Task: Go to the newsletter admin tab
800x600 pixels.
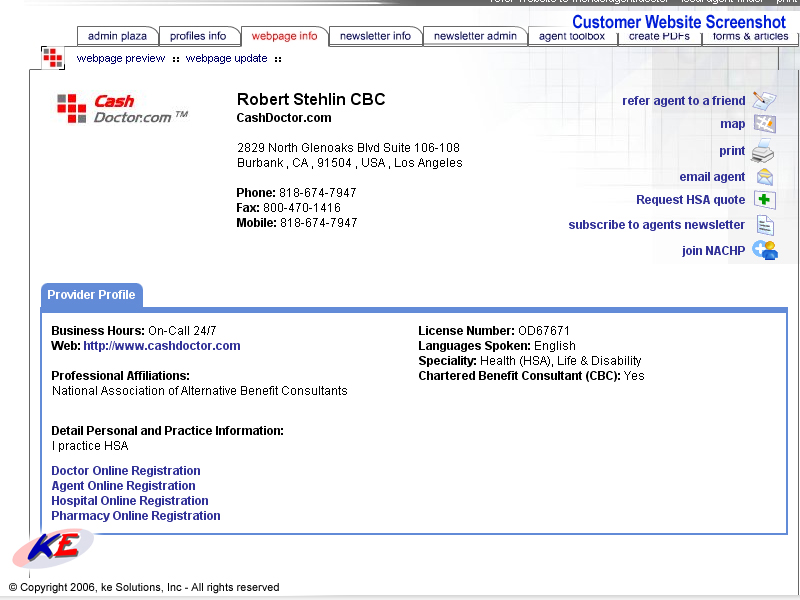Action: [475, 36]
